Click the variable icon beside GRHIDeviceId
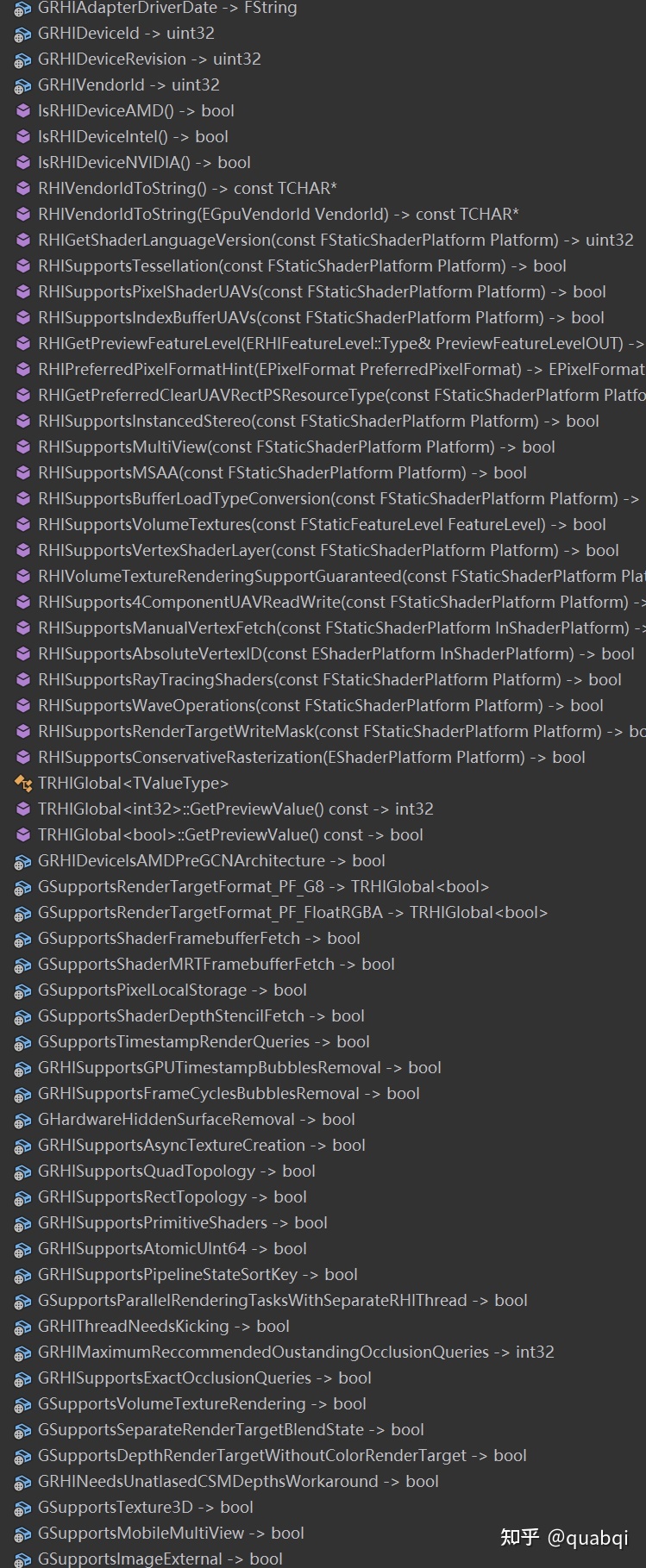Image resolution: width=646 pixels, height=1568 pixels. coord(22,34)
